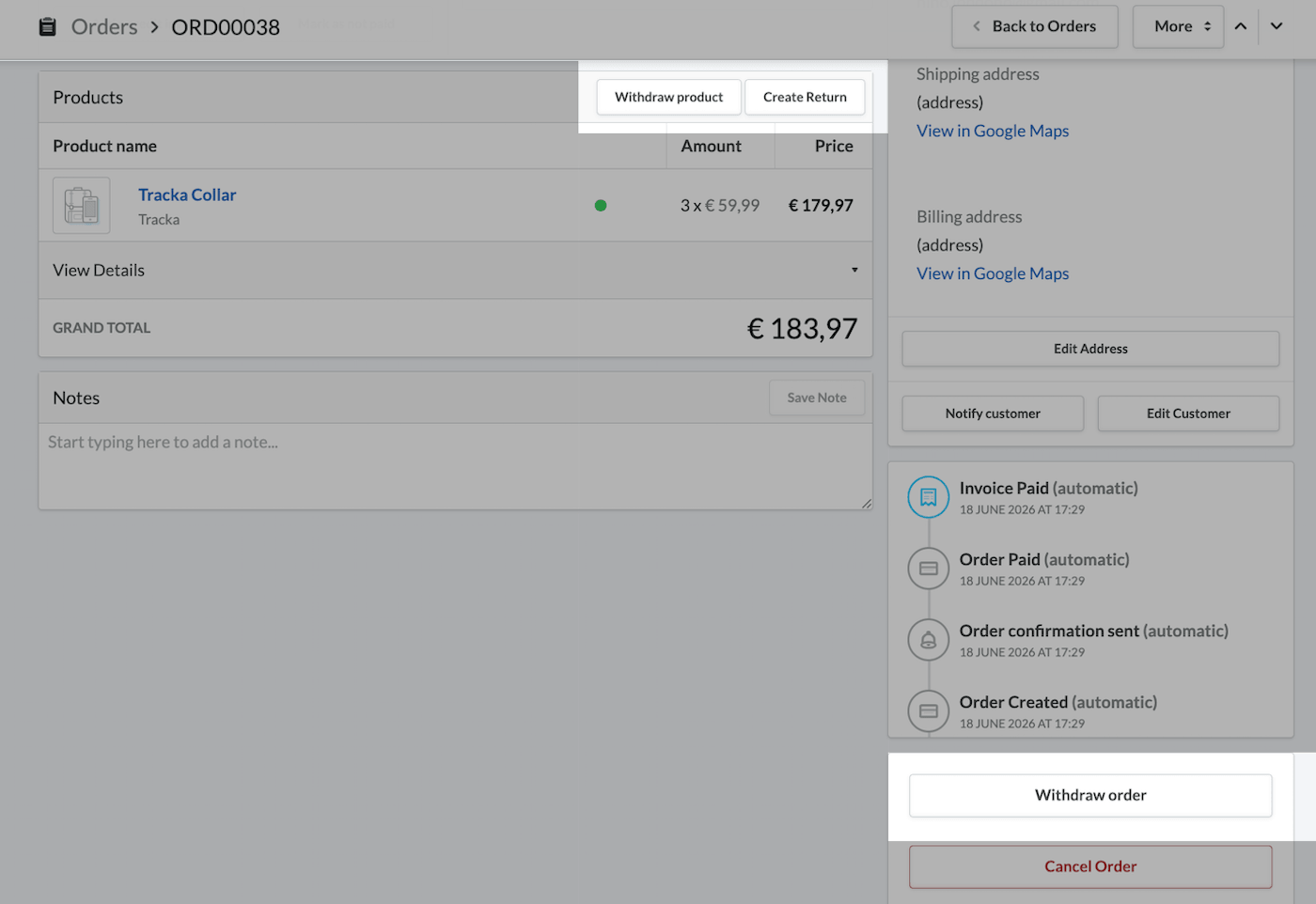1316x904 pixels.
Task: Click the Tracka Collar product thumbnail
Action: [x=82, y=205]
